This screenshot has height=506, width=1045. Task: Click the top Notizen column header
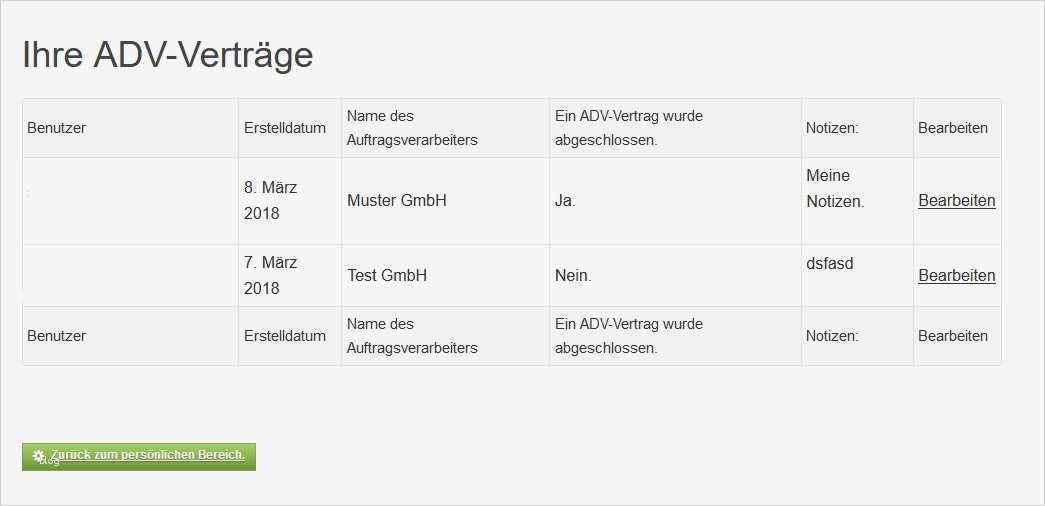[832, 128]
